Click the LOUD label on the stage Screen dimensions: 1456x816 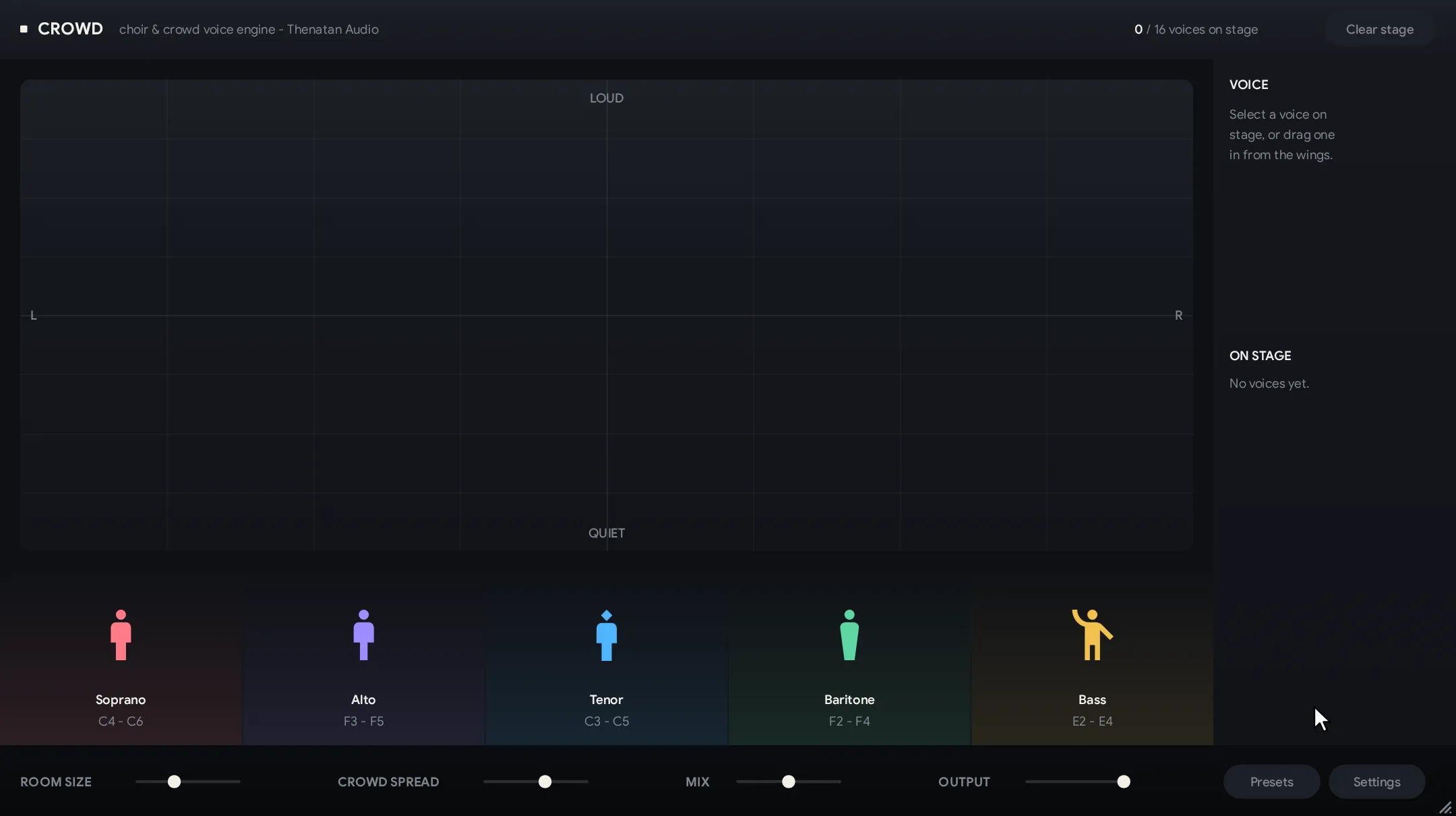(x=607, y=98)
